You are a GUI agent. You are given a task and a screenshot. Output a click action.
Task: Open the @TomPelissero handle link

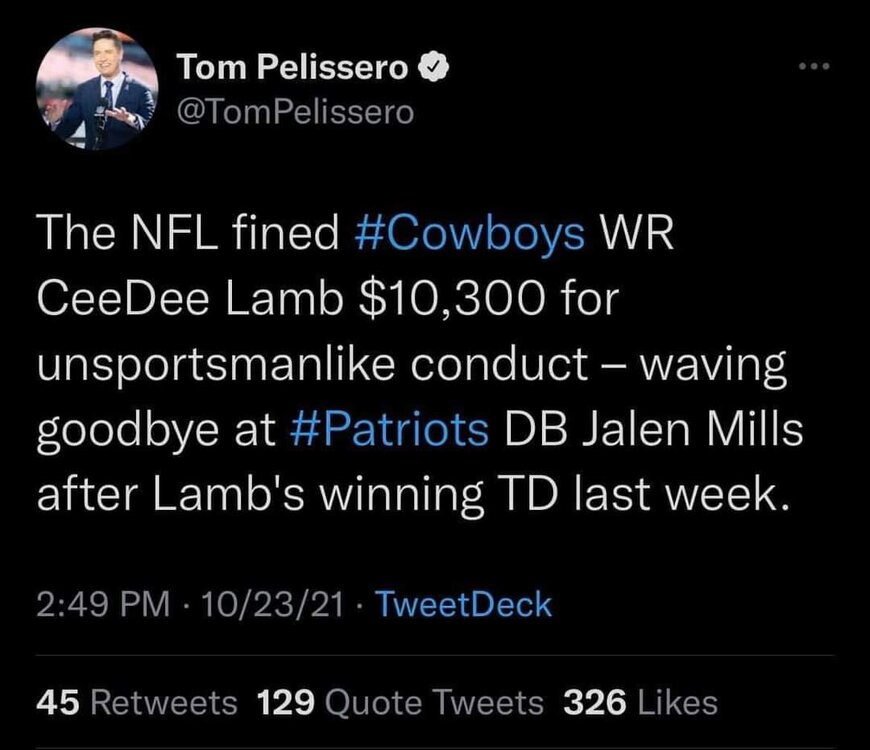[294, 111]
